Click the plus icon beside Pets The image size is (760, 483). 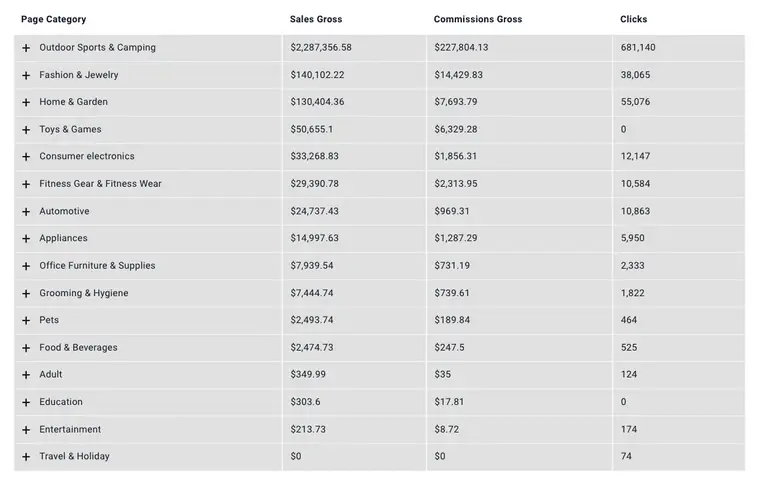[26, 321]
